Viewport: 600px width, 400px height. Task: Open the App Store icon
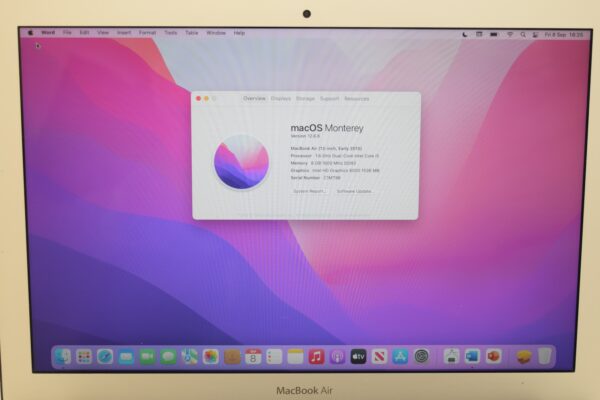[x=400, y=356]
